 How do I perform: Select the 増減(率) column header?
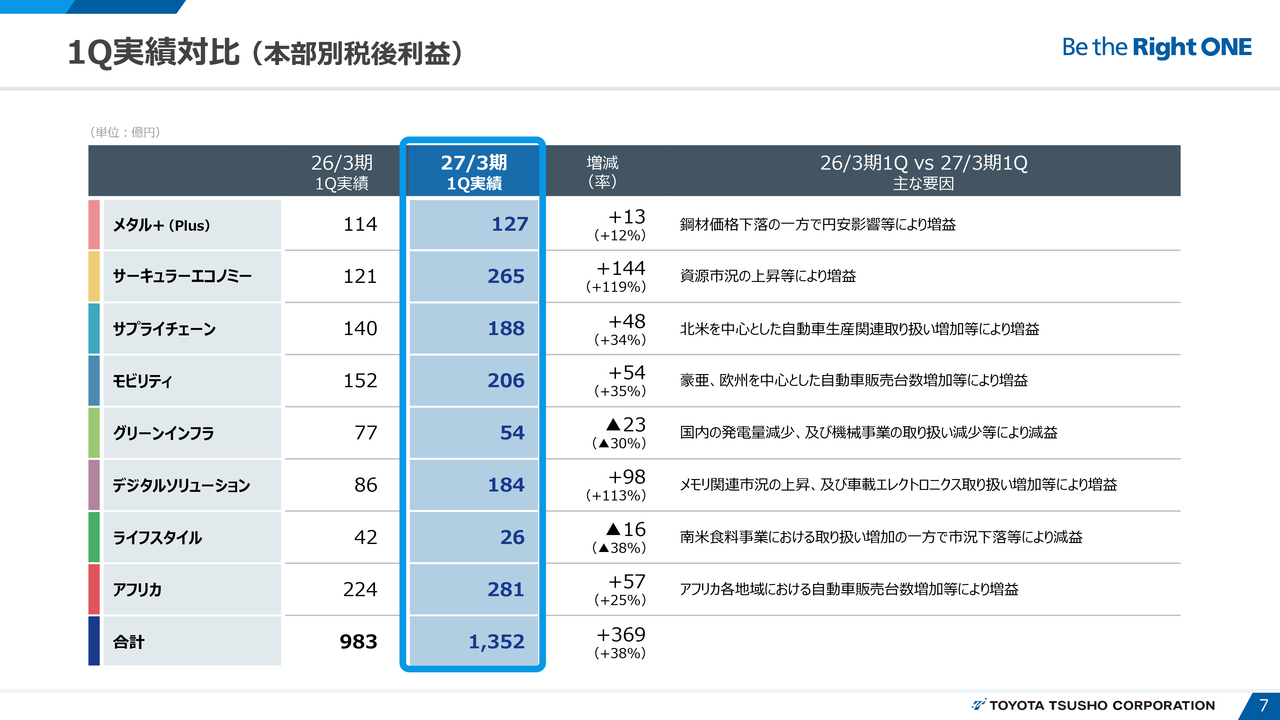coord(602,172)
